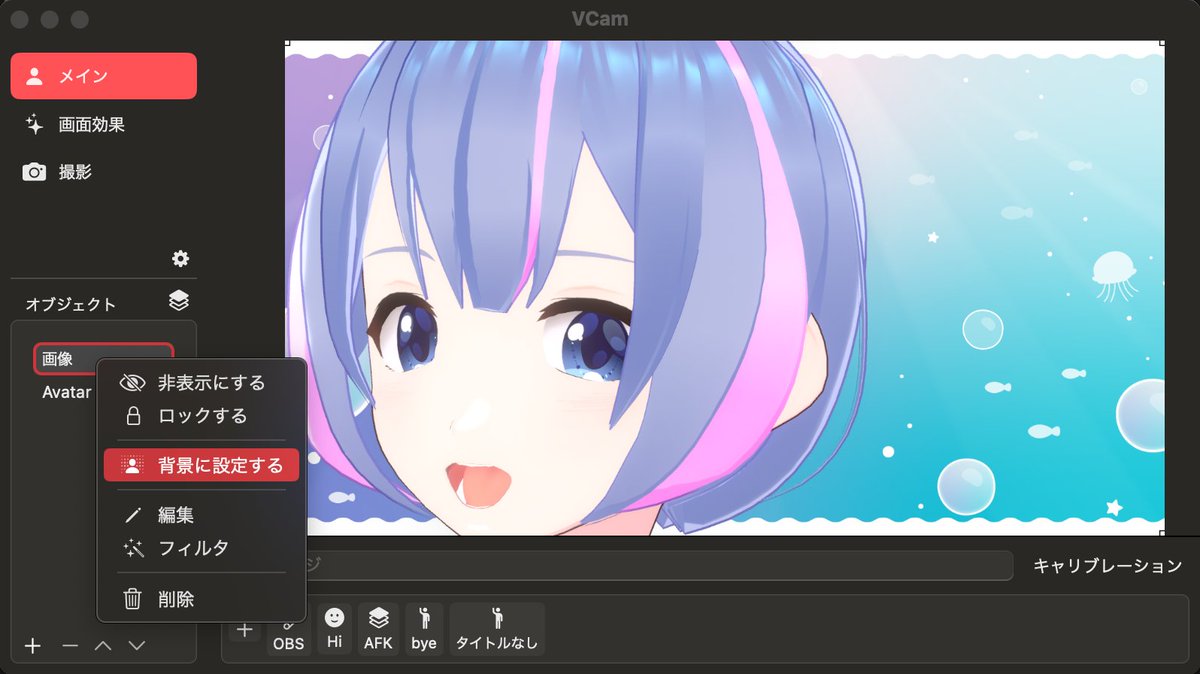Choose 編集 in the context menu
This screenshot has width=1200, height=674.
coord(201,515)
